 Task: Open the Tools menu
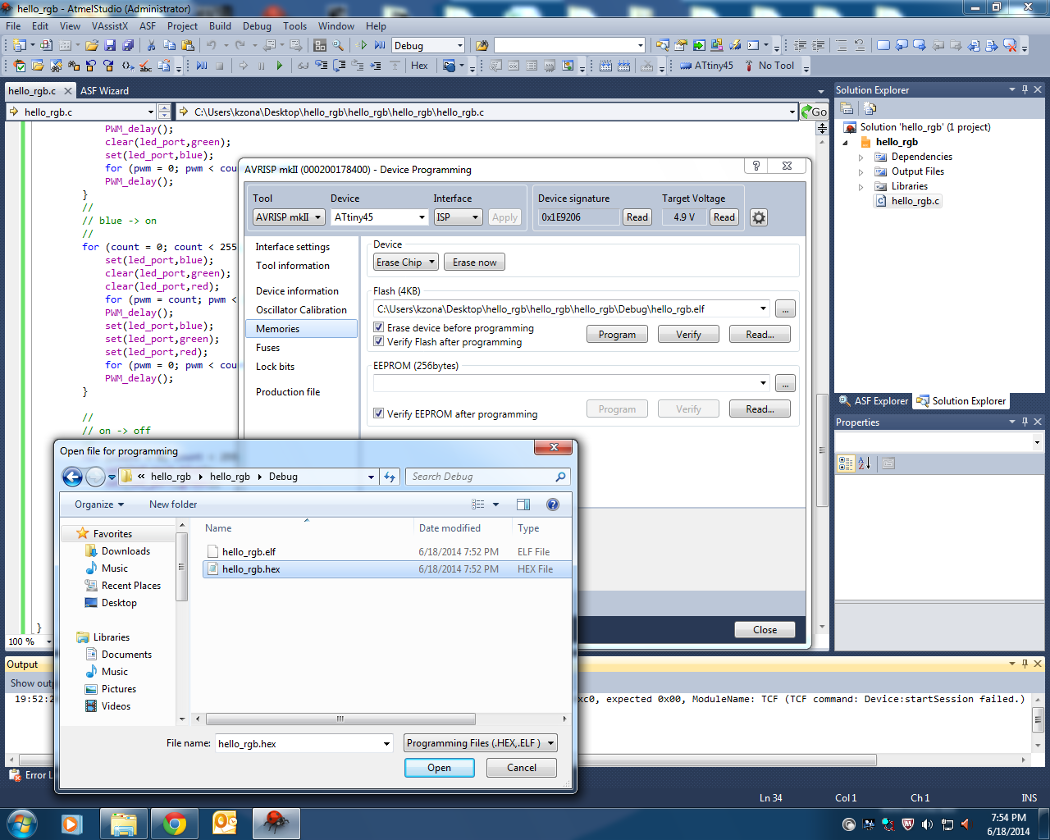click(294, 26)
